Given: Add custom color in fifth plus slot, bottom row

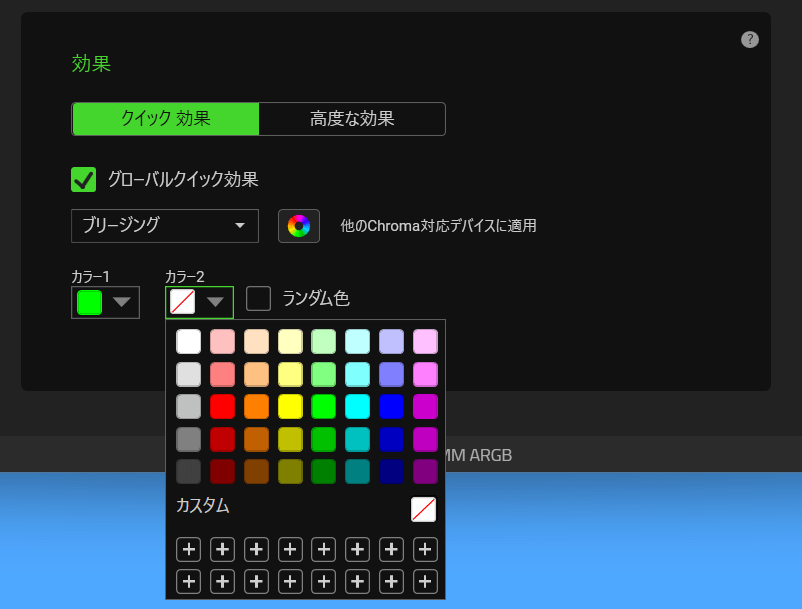Looking at the screenshot, I should click(324, 581).
